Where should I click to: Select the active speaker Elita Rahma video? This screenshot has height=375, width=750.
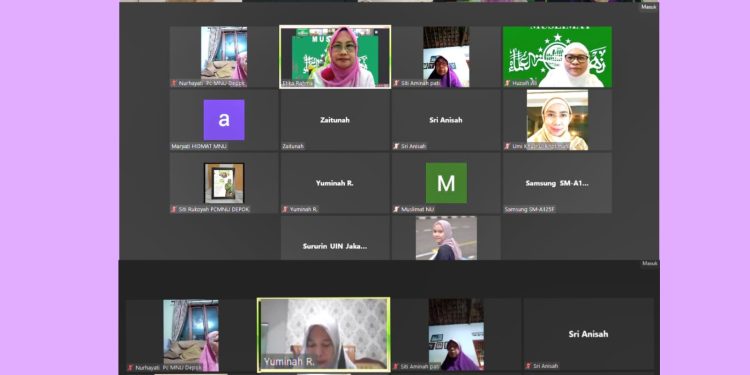pyautogui.click(x=335, y=56)
